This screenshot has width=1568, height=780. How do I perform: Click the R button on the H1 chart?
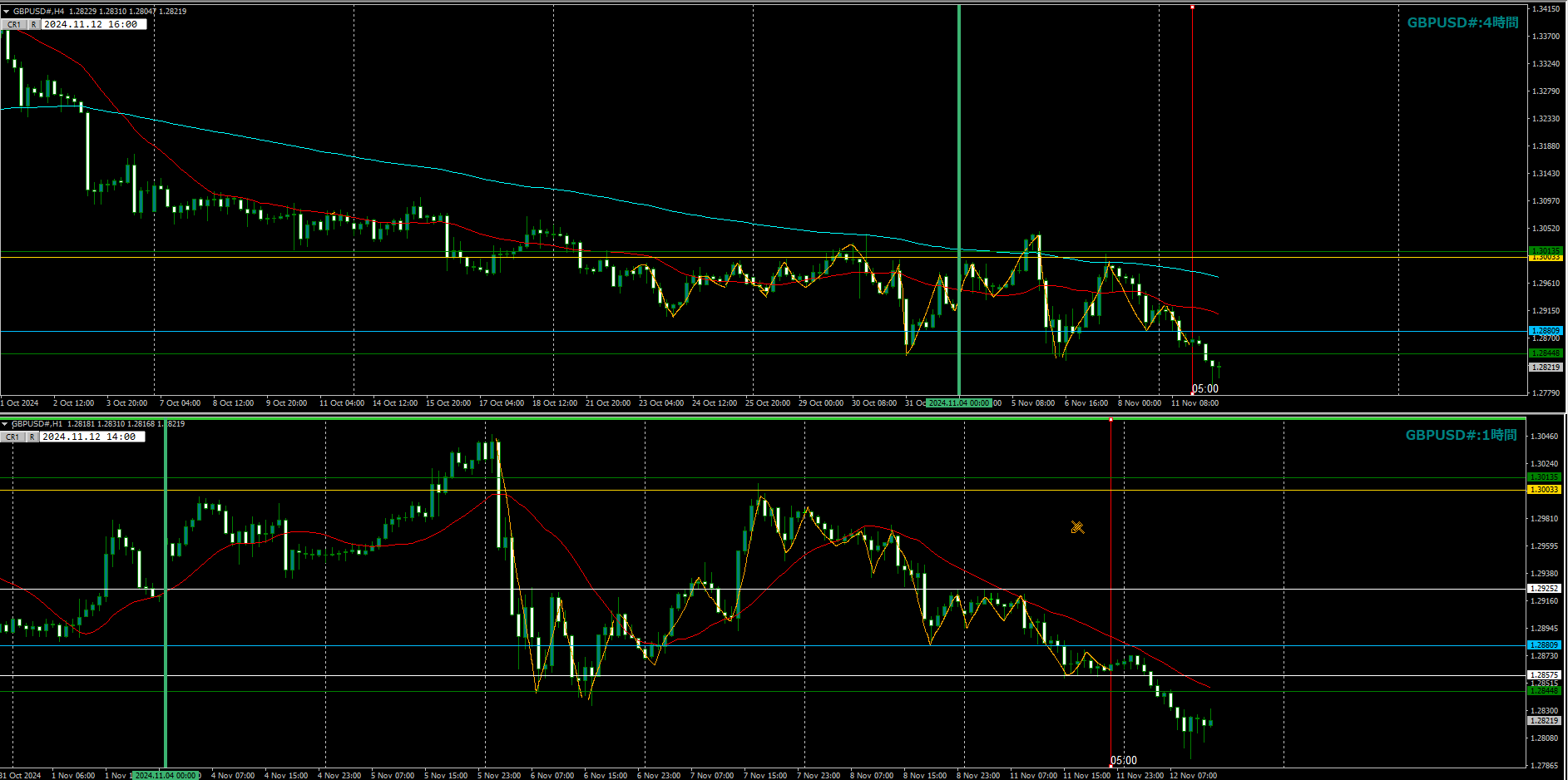(32, 437)
